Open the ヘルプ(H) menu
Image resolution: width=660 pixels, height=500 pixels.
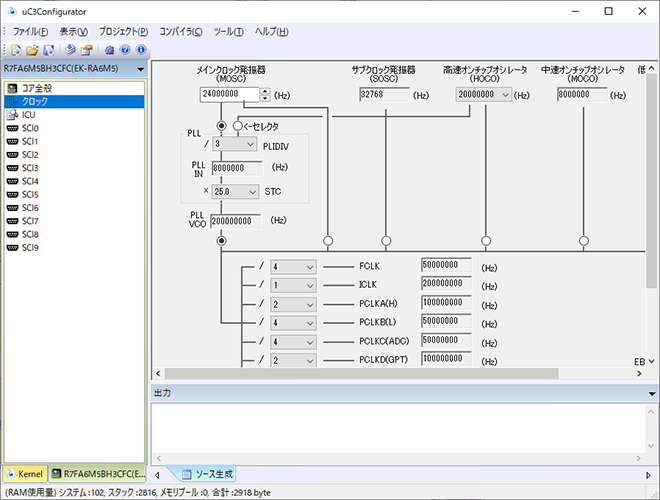pyautogui.click(x=271, y=32)
